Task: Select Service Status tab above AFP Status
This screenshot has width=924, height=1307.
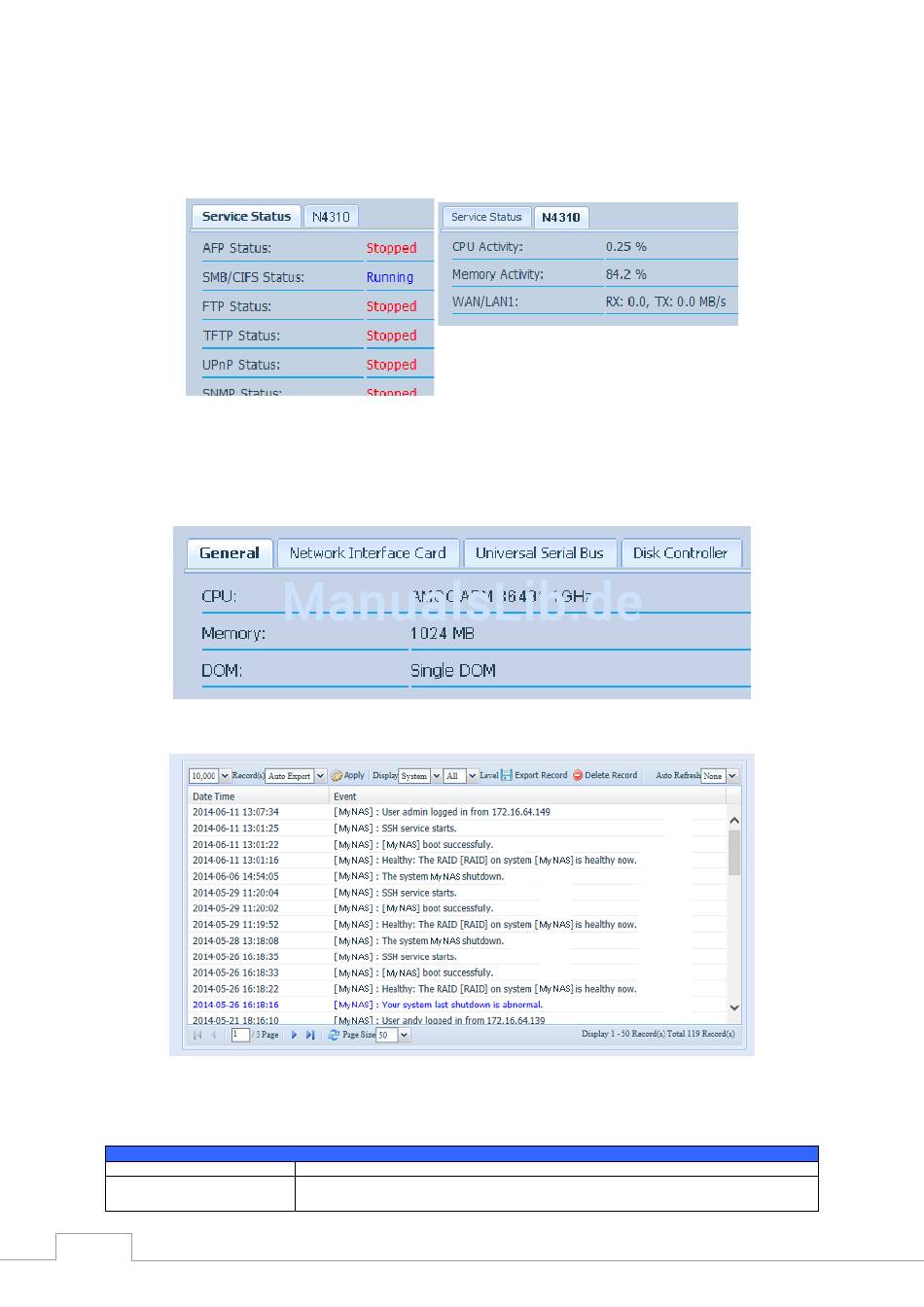Action: pyautogui.click(x=246, y=217)
